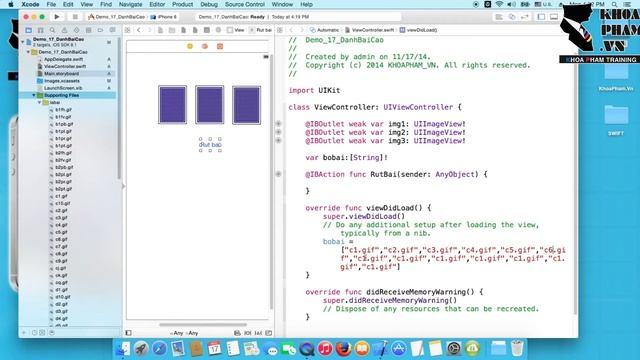This screenshot has height=360, width=640.
Task: Collapse the Demo_17_DanhBaiCao project root
Action: (x=23, y=42)
